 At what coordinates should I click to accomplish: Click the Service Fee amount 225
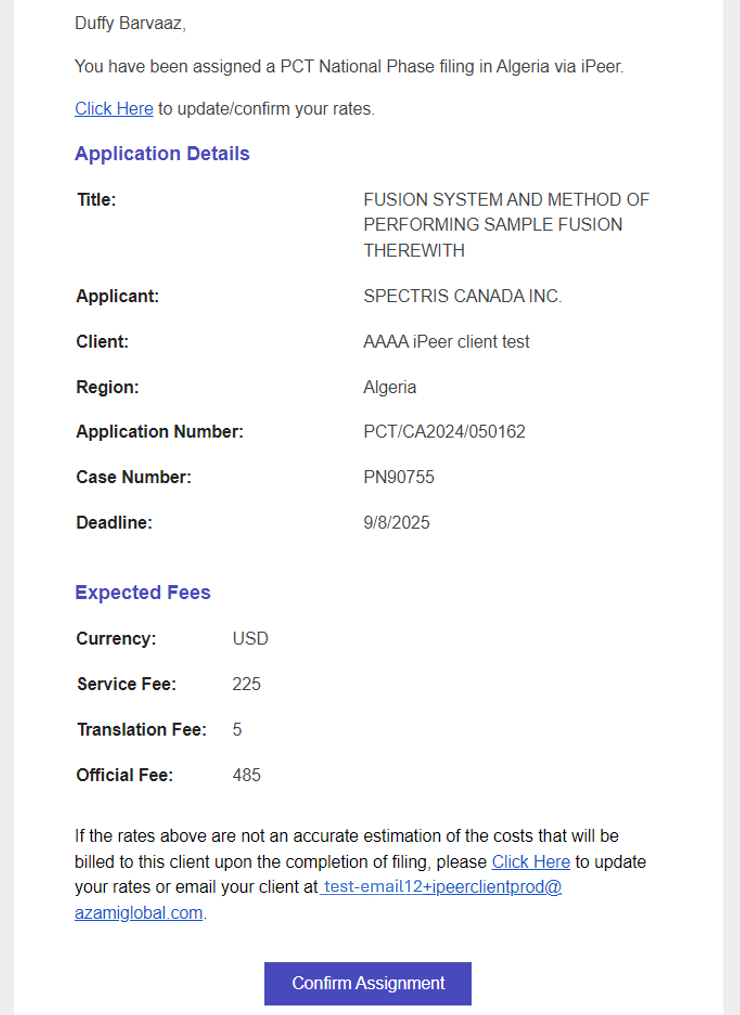coord(246,685)
